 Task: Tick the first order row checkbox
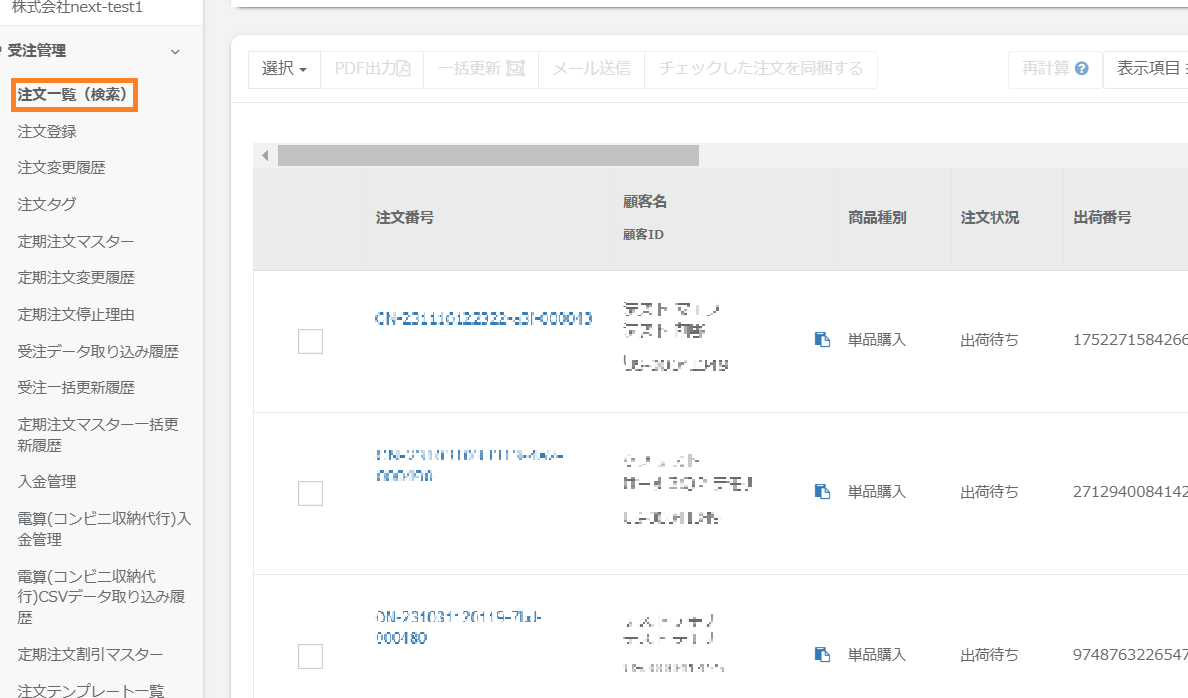click(311, 341)
